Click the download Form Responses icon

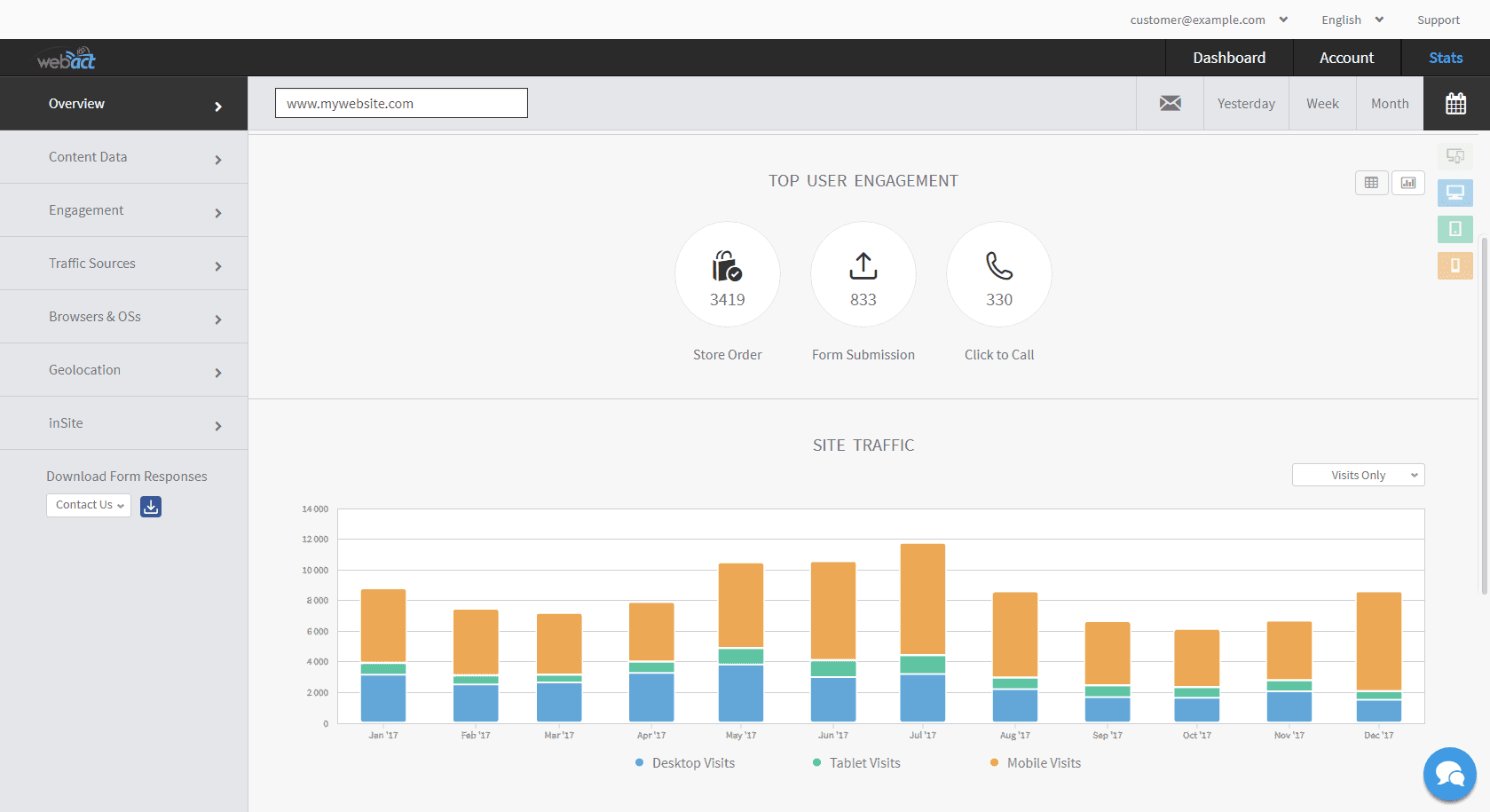click(150, 506)
